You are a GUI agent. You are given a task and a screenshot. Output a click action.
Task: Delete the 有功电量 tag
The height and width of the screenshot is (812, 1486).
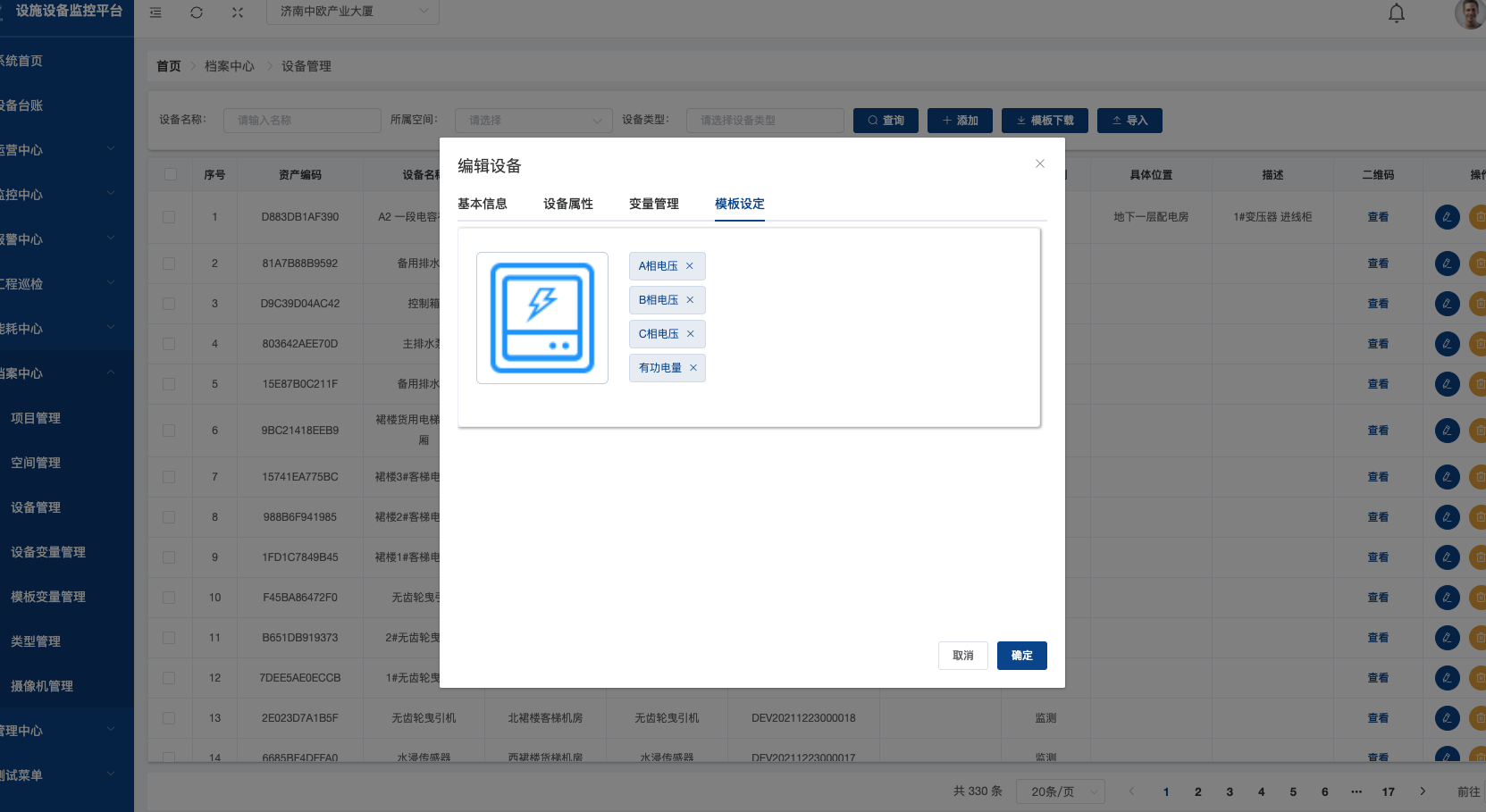coord(693,368)
